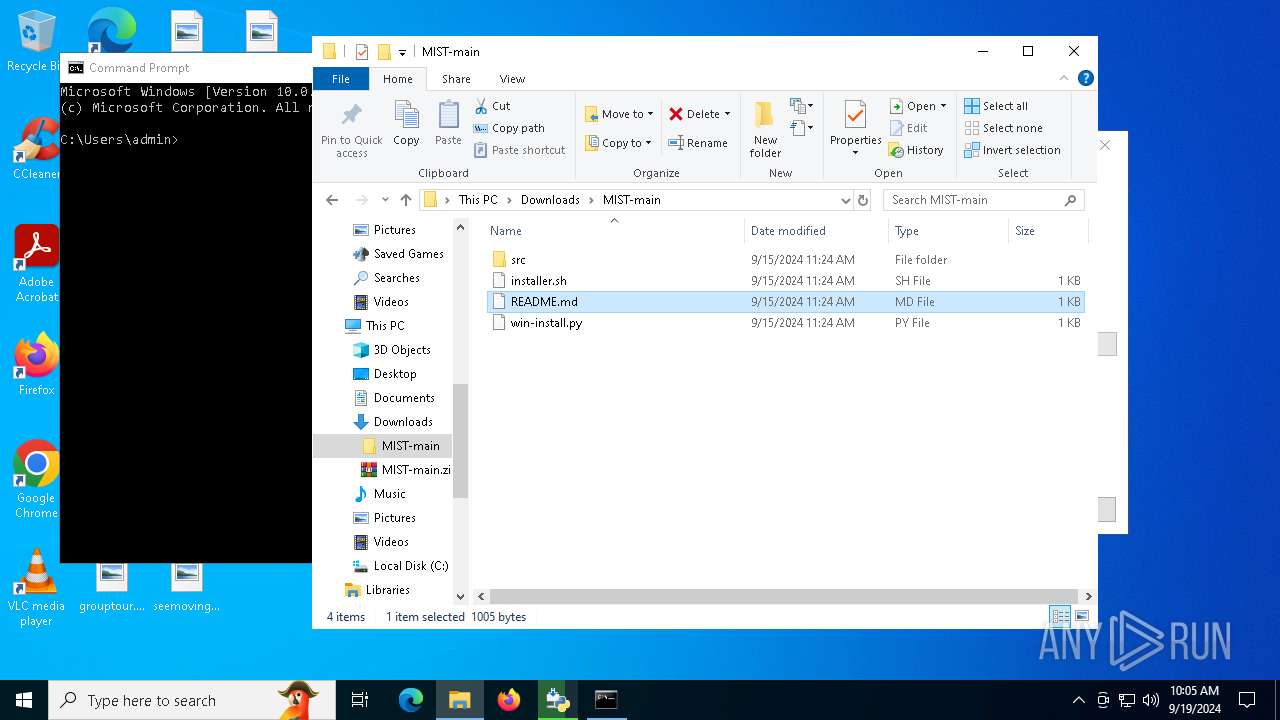This screenshot has height=720, width=1280.
Task: Sort files by the Size column
Action: click(1047, 231)
